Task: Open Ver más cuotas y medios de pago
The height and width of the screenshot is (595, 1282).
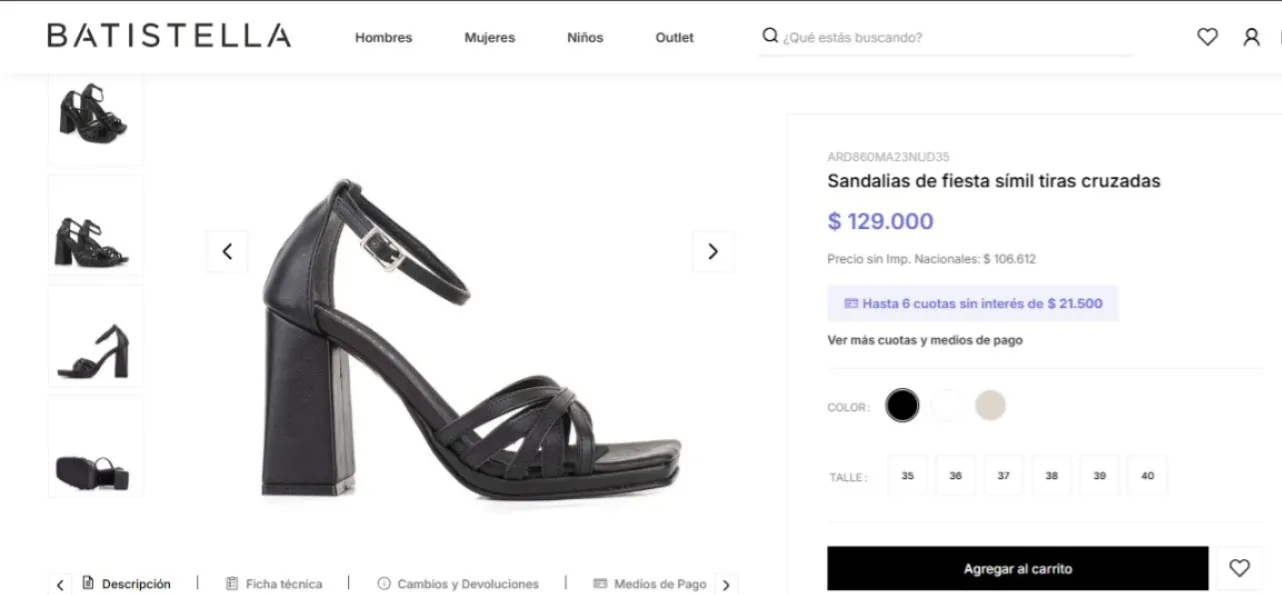Action: click(x=924, y=340)
